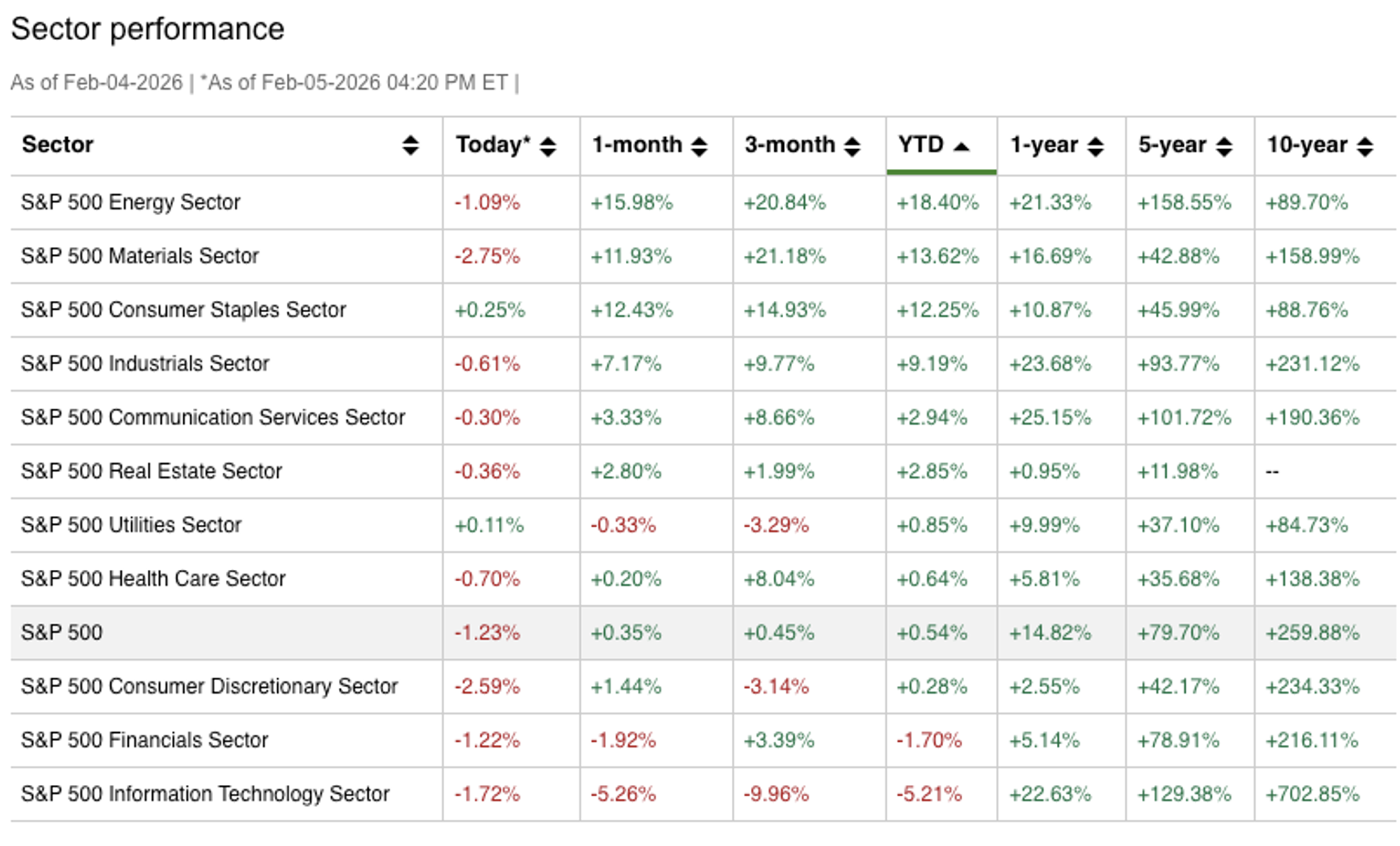
Task: Click S&P 500 Consumer Staples Sector name
Action: [183, 310]
